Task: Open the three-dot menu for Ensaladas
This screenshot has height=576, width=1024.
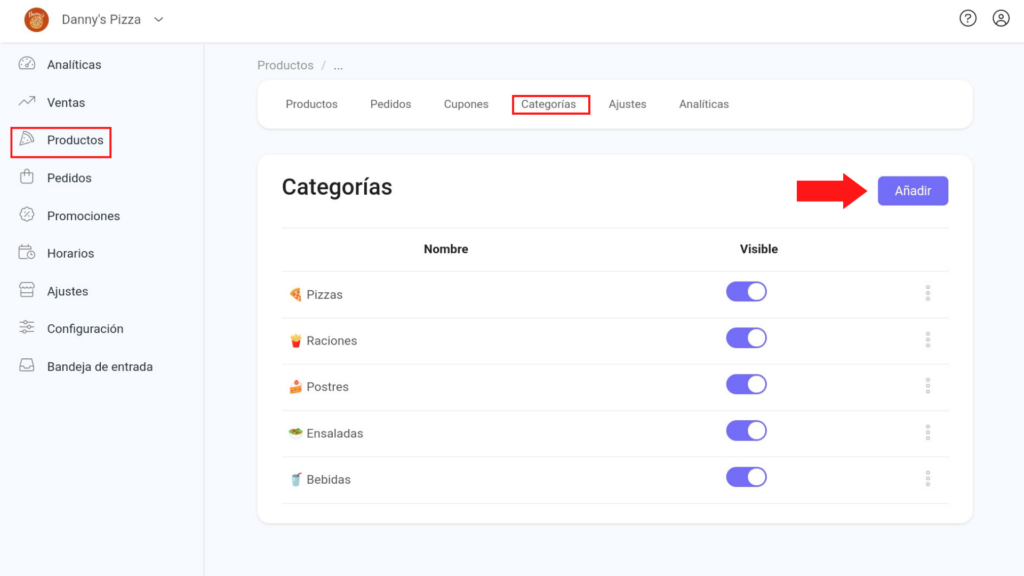Action: pyautogui.click(x=927, y=432)
